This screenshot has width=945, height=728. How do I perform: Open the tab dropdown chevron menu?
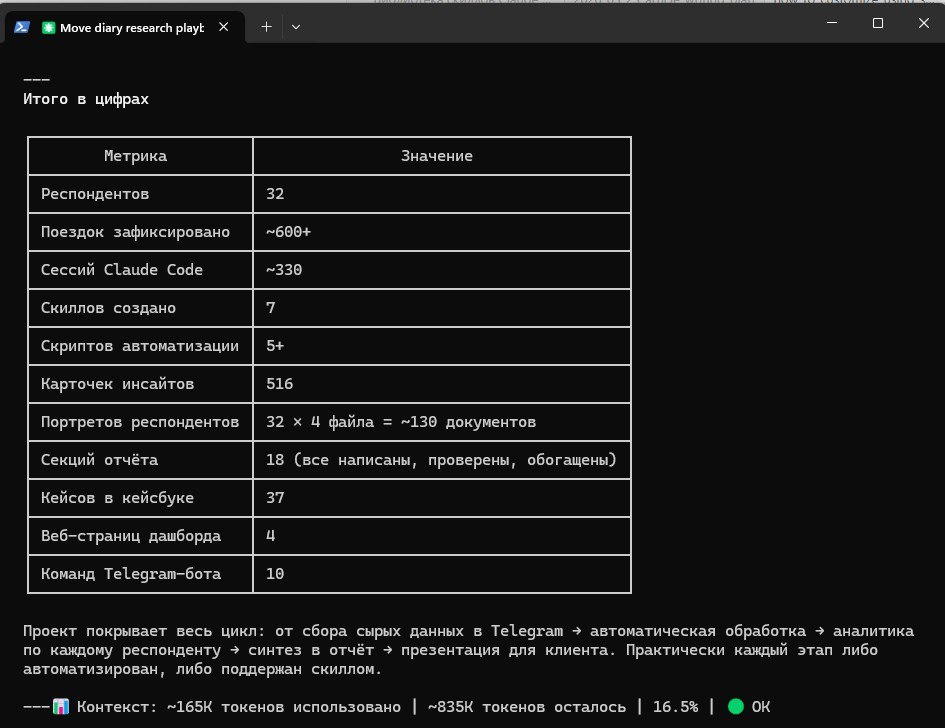(296, 27)
